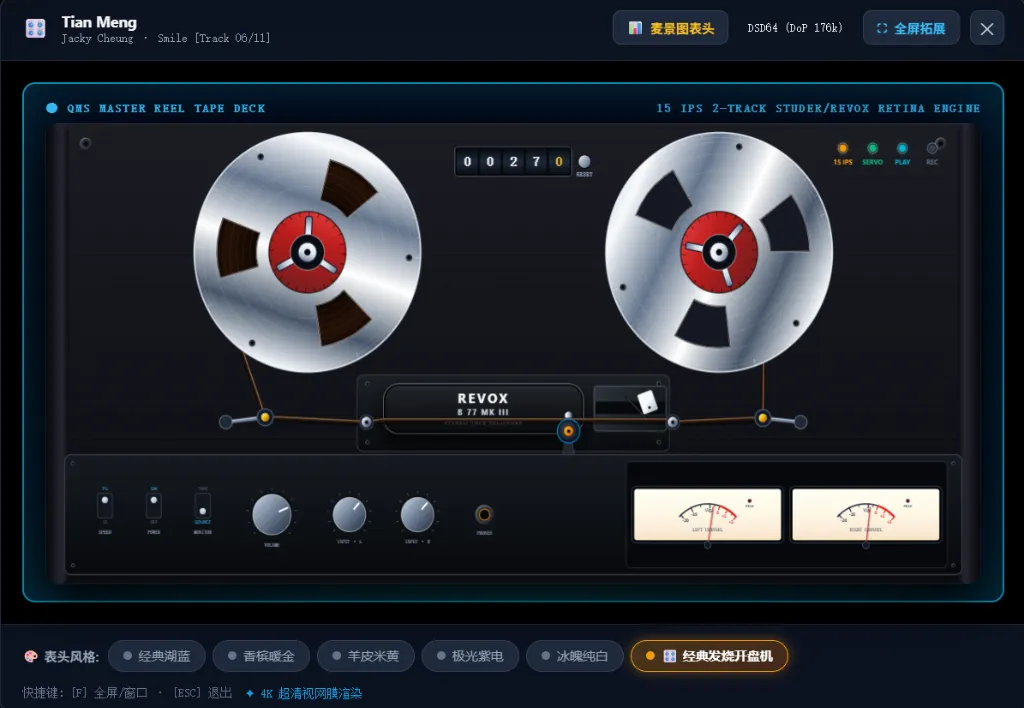This screenshot has width=1024, height=708.
Task: Click the INPUT A knob
Action: click(349, 515)
